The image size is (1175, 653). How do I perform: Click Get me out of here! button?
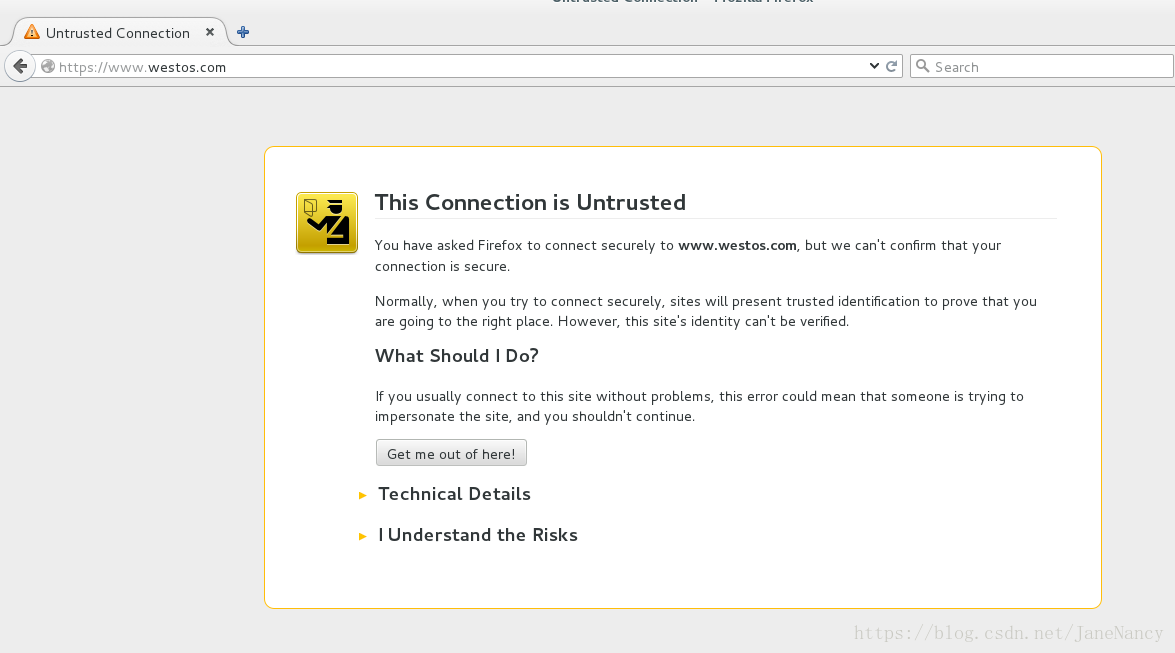451,453
